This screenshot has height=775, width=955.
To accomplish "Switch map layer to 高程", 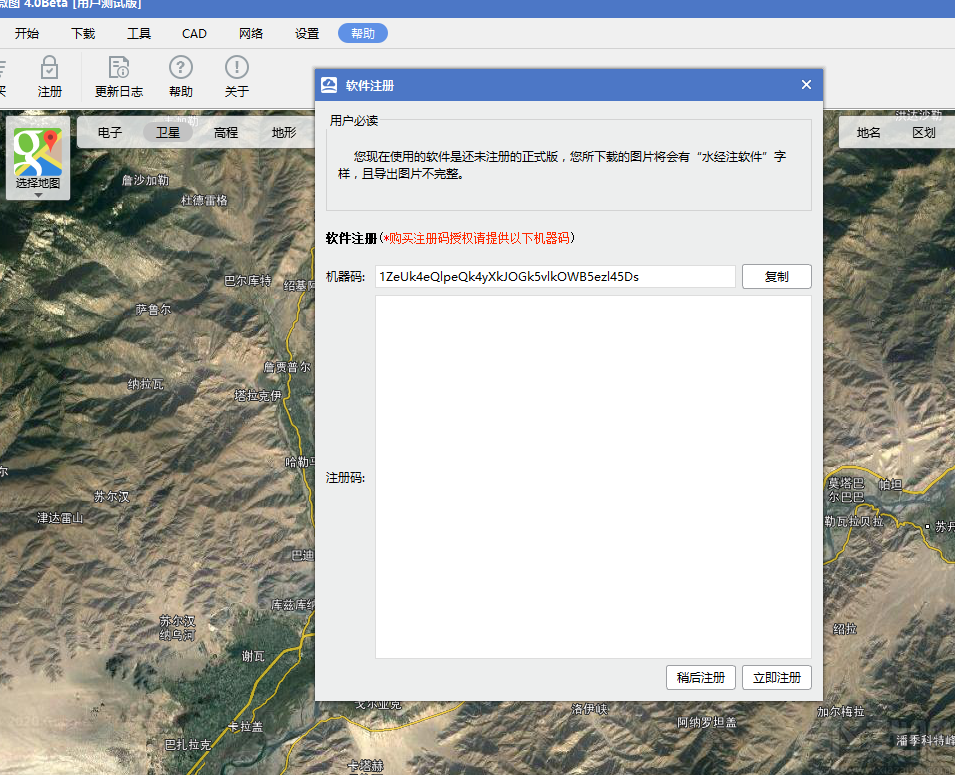I will tap(226, 132).
